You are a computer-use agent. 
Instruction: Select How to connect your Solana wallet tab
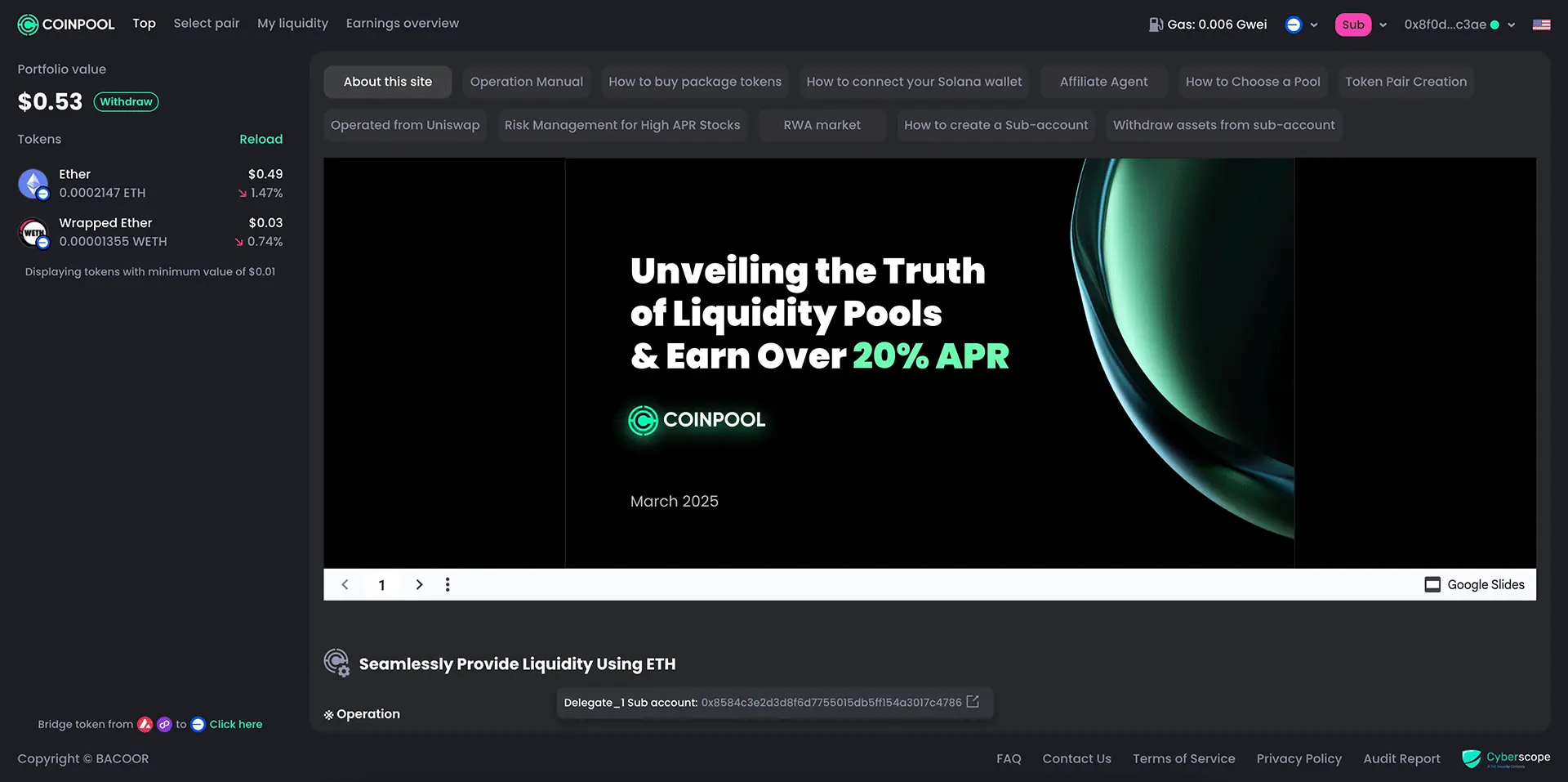tap(914, 82)
